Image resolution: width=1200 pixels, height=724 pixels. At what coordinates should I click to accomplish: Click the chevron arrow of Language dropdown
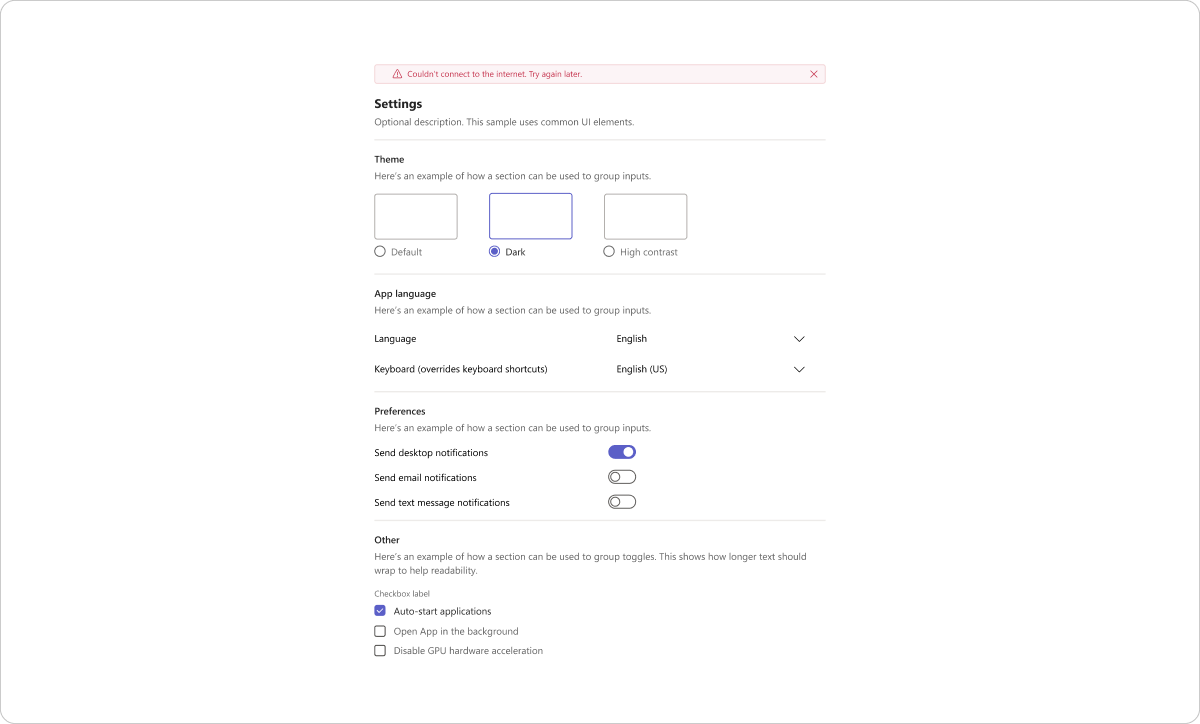click(799, 339)
